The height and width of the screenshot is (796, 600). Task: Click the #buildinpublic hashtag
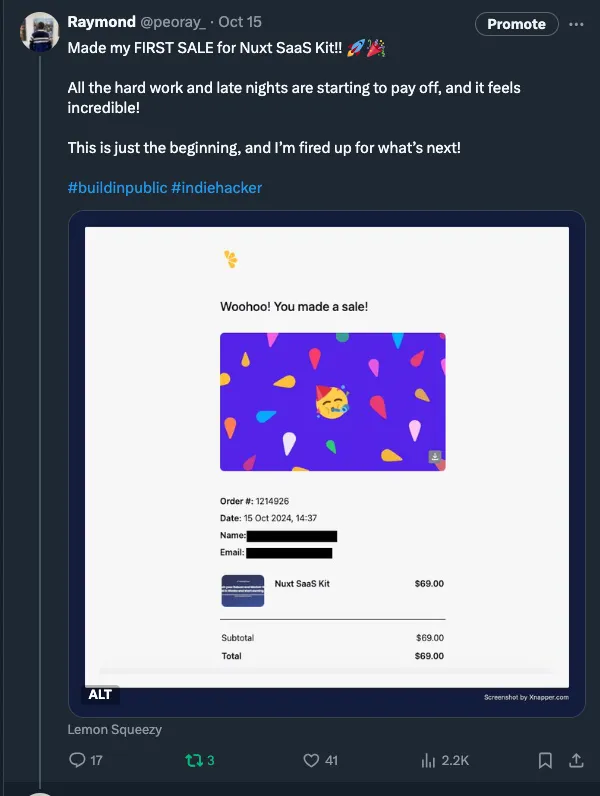[116, 187]
